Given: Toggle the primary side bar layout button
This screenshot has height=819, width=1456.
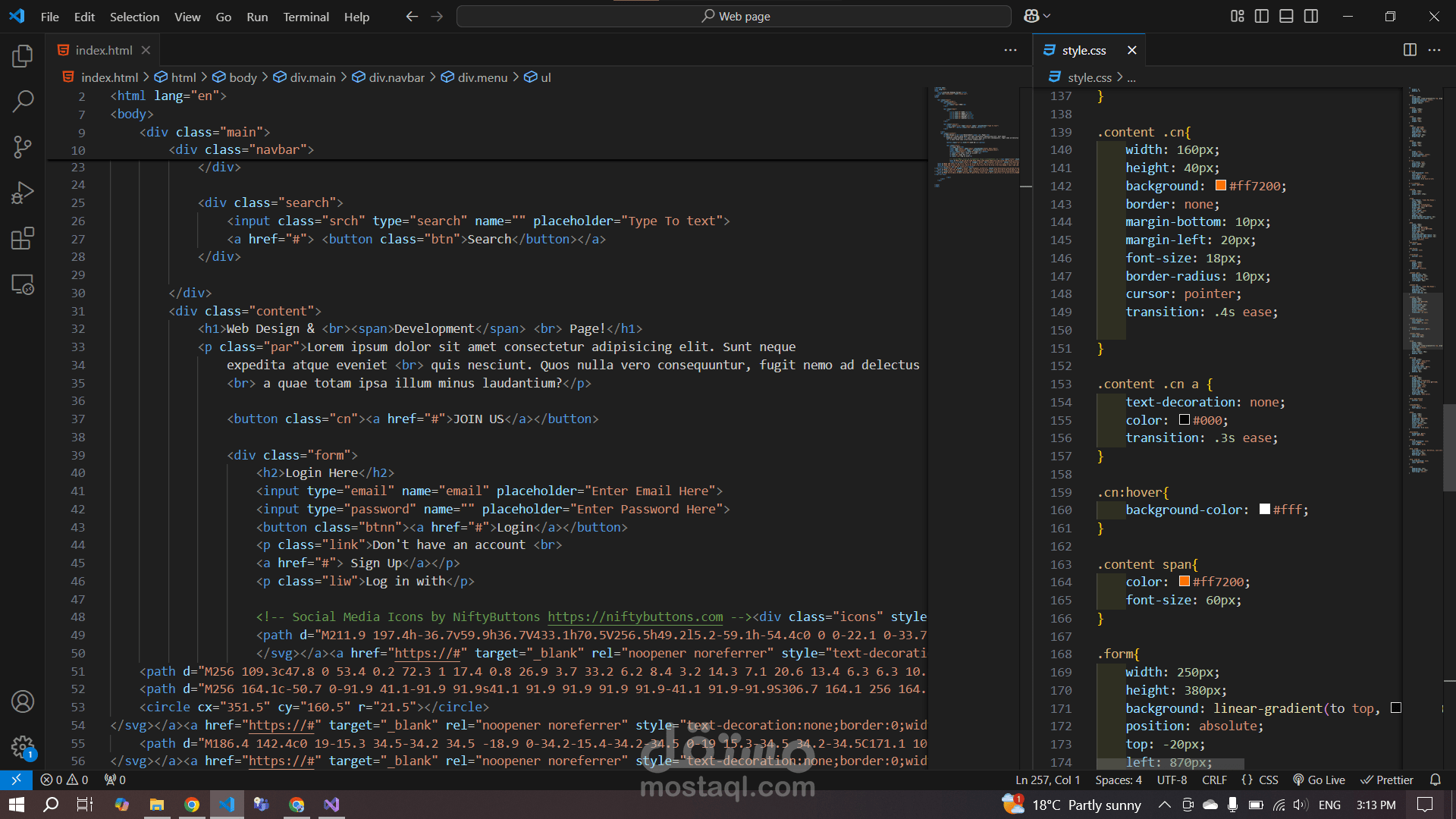Looking at the screenshot, I should coord(1262,16).
